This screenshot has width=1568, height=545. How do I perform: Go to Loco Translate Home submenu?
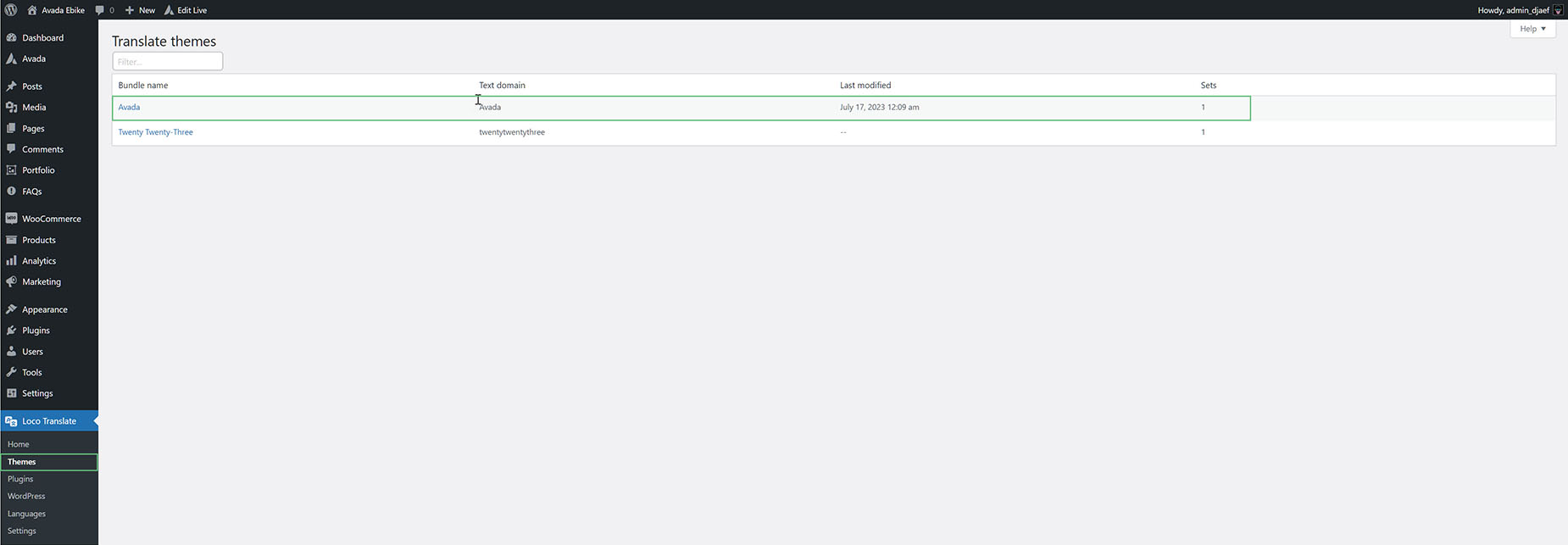[19, 444]
